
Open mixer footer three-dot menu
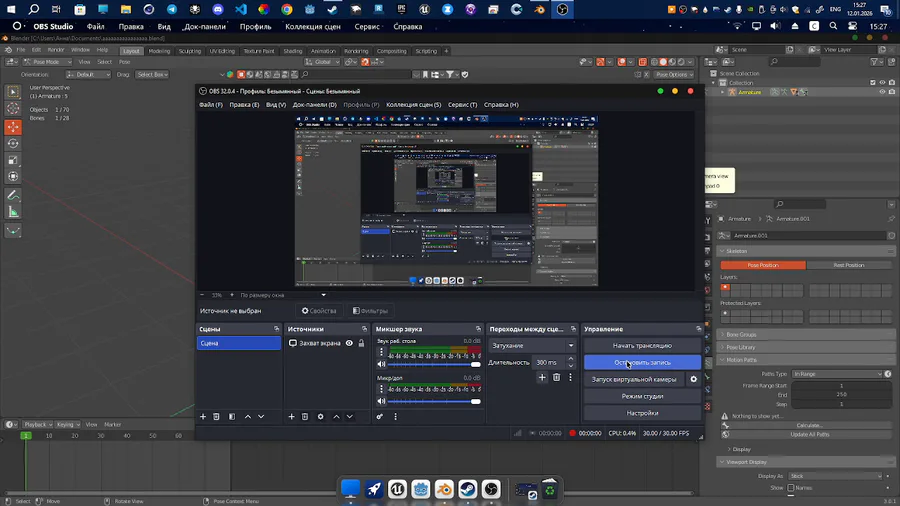(395, 417)
